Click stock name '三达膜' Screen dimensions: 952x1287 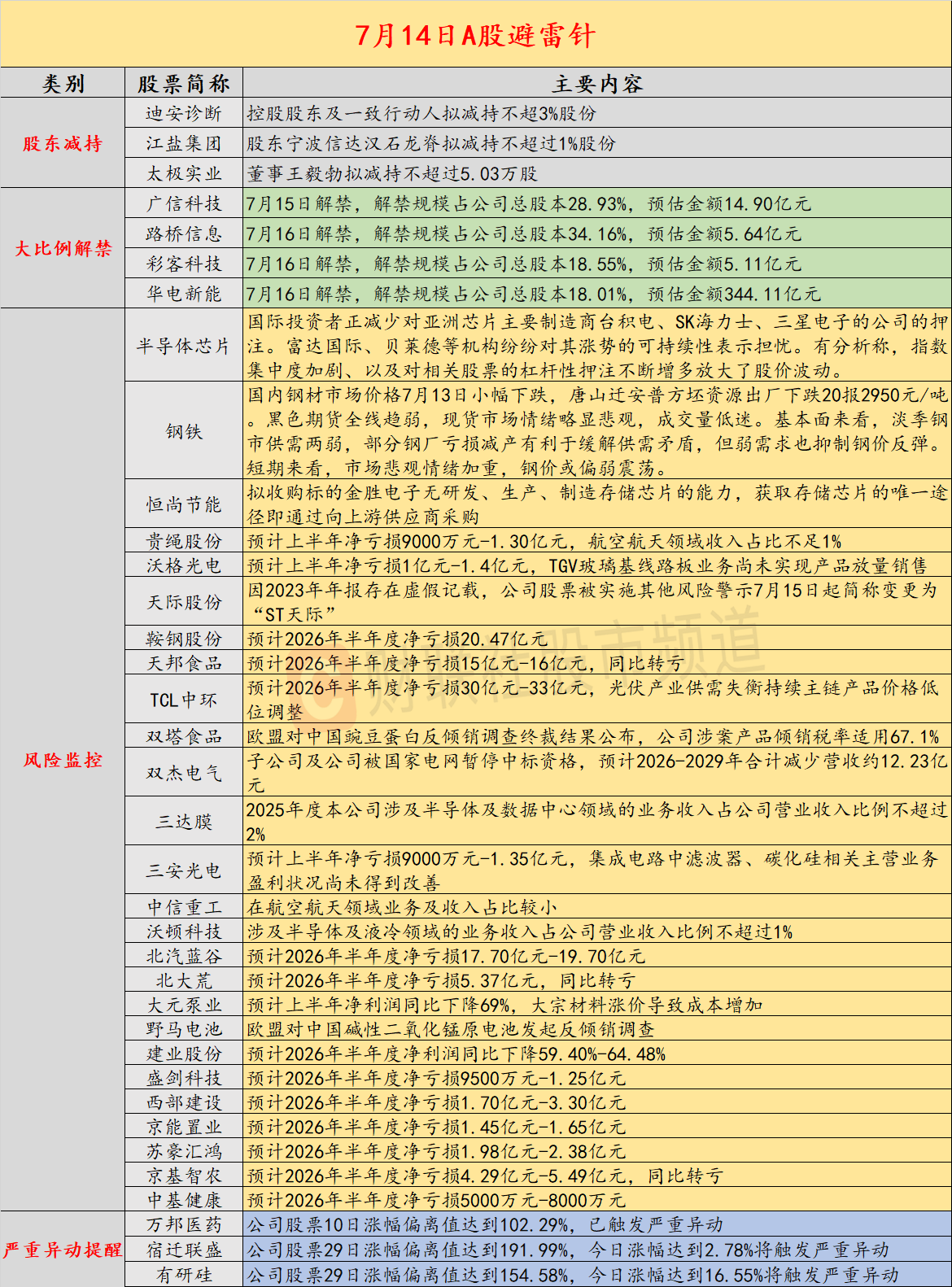[x=184, y=822]
